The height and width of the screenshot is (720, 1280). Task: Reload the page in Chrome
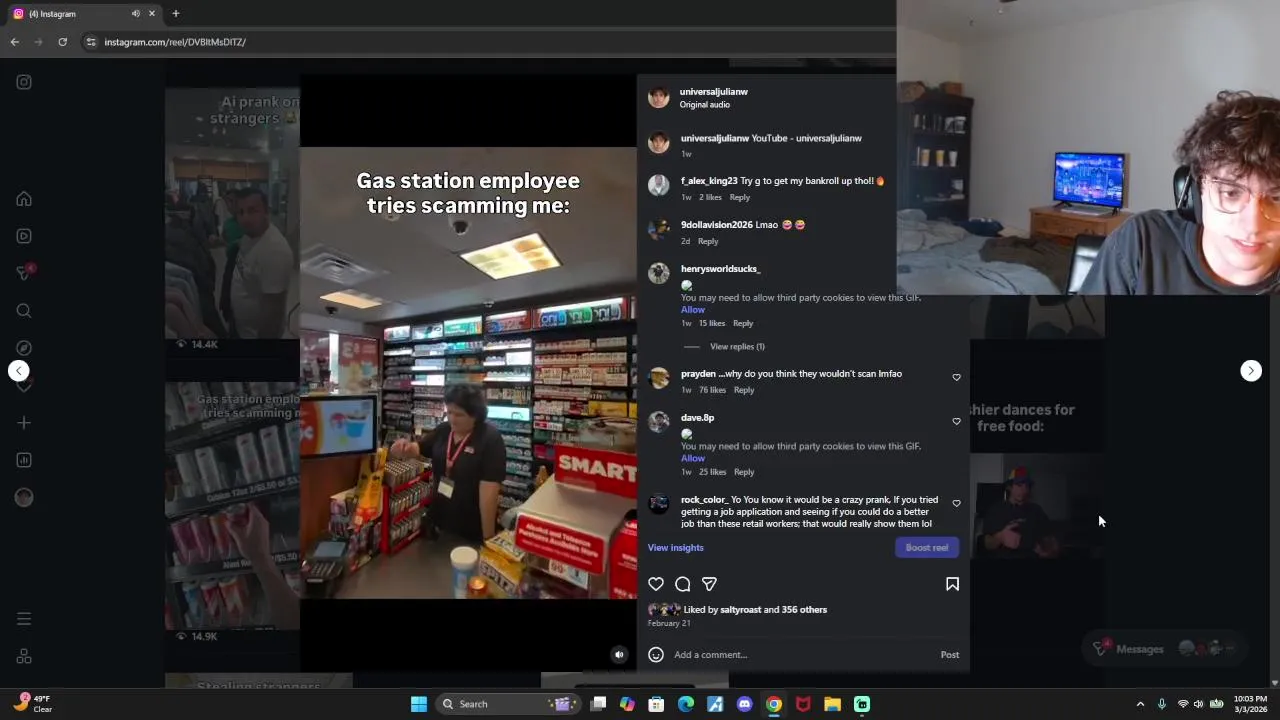pos(62,42)
